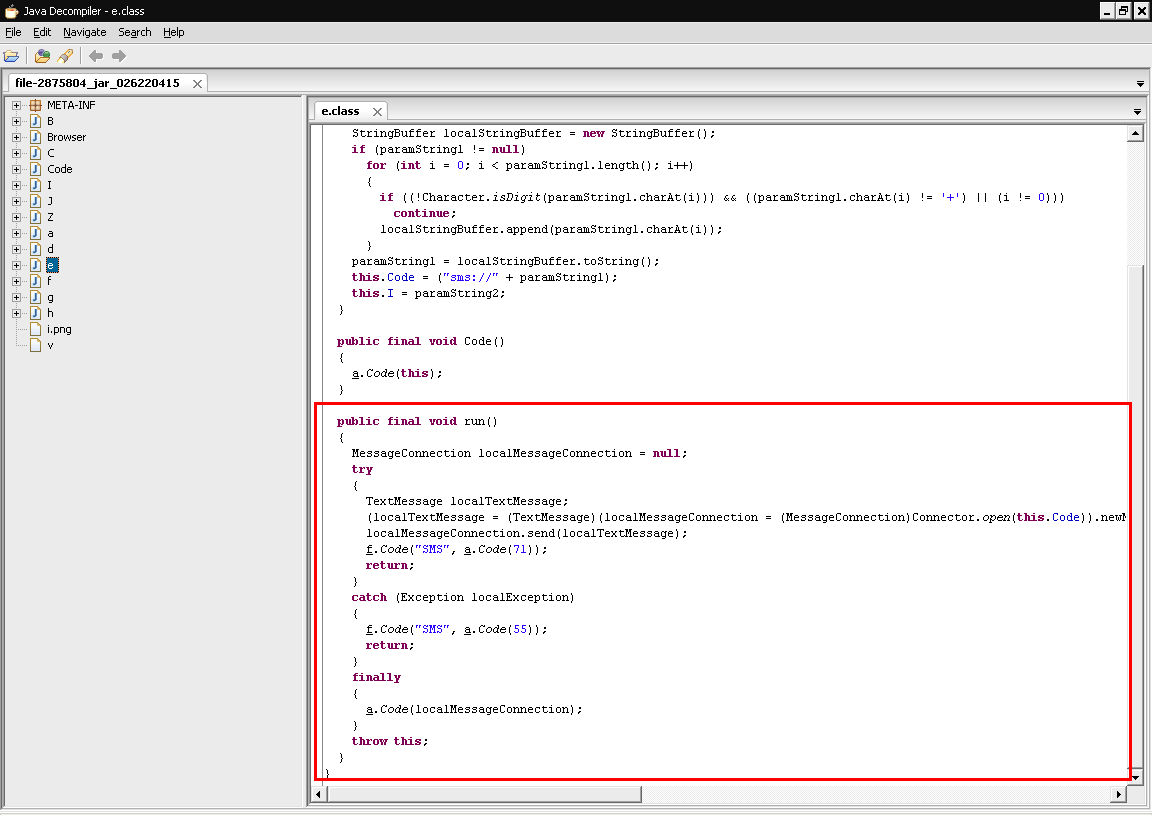Viewport: 1152px width, 815px height.
Task: Open the File menu
Action: 13,32
